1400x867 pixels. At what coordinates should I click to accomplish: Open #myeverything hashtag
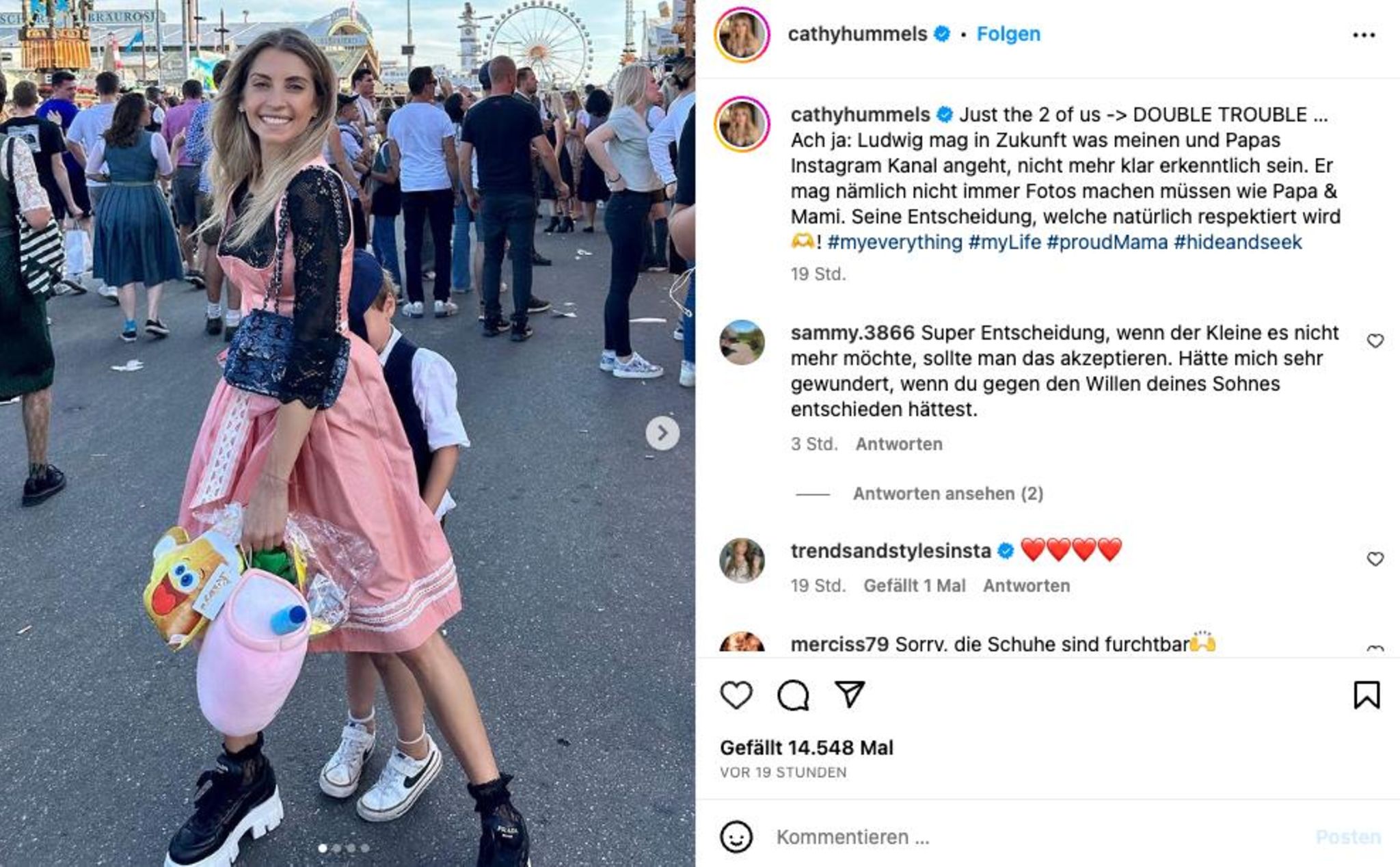[x=895, y=242]
